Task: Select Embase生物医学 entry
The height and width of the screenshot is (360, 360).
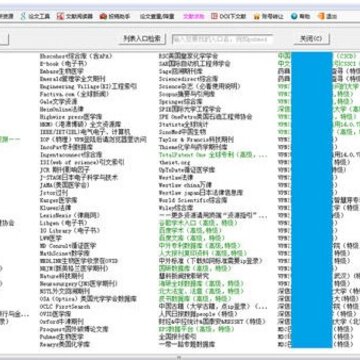Action: coord(62,71)
